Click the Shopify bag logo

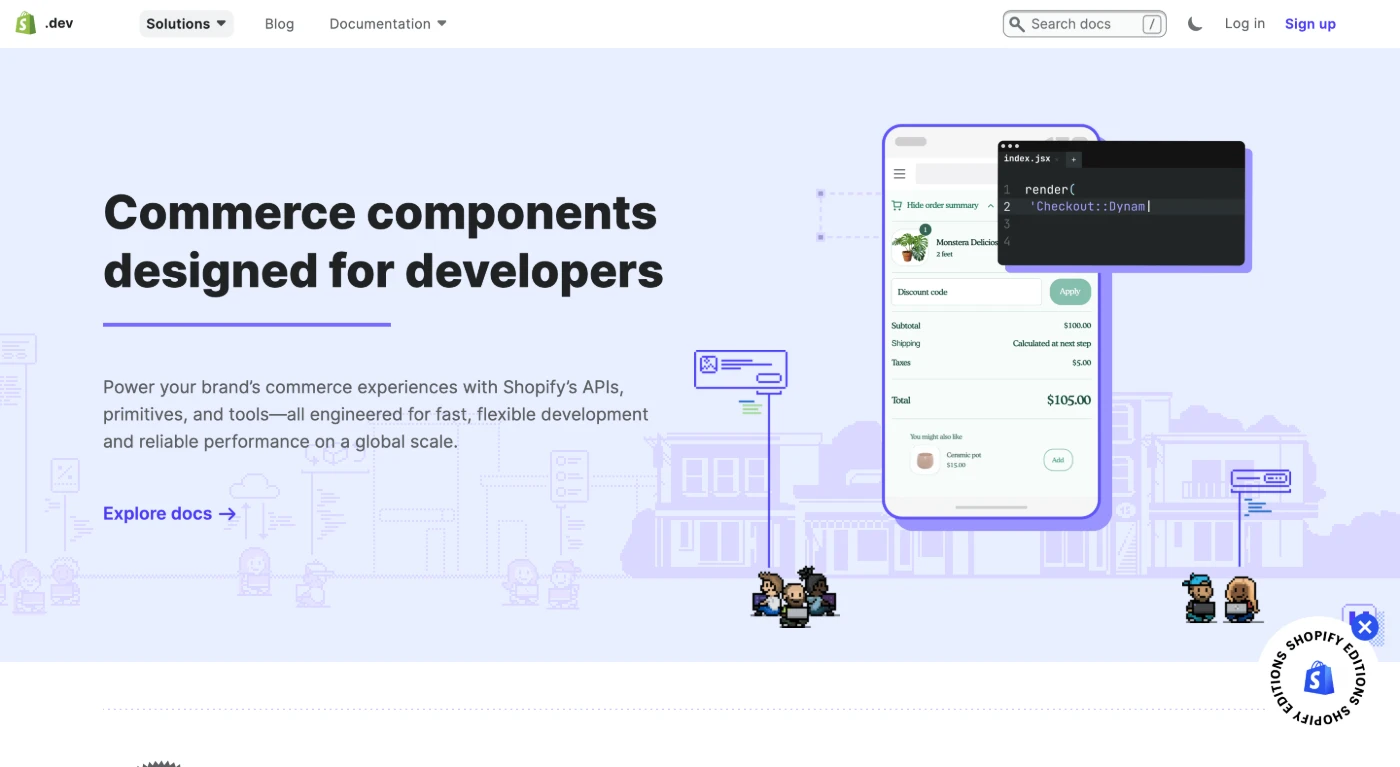pos(26,23)
